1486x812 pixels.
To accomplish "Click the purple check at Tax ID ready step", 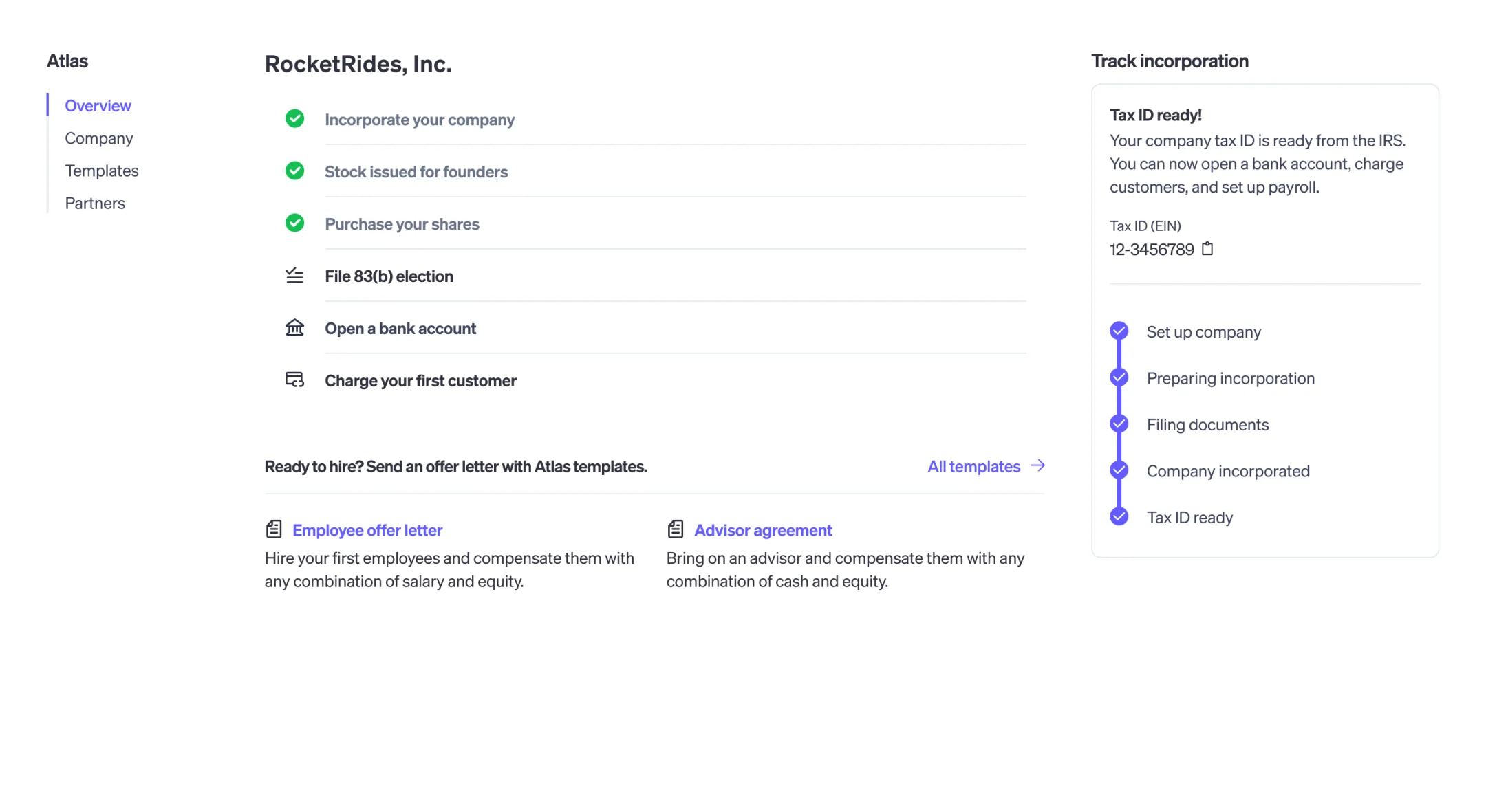I will (1119, 516).
